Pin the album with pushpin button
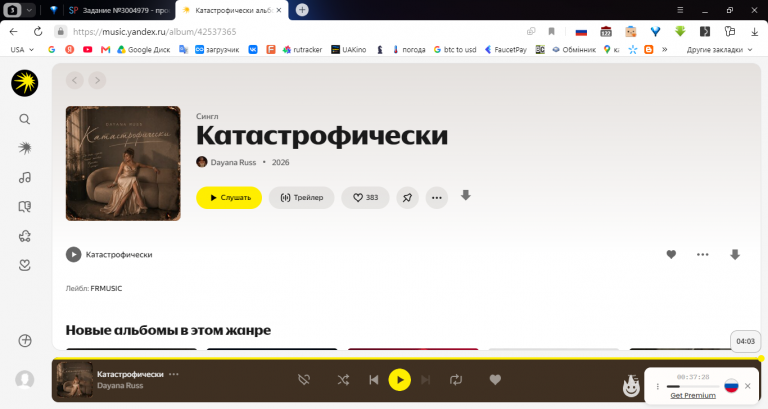The width and height of the screenshot is (768, 409). 408,198
